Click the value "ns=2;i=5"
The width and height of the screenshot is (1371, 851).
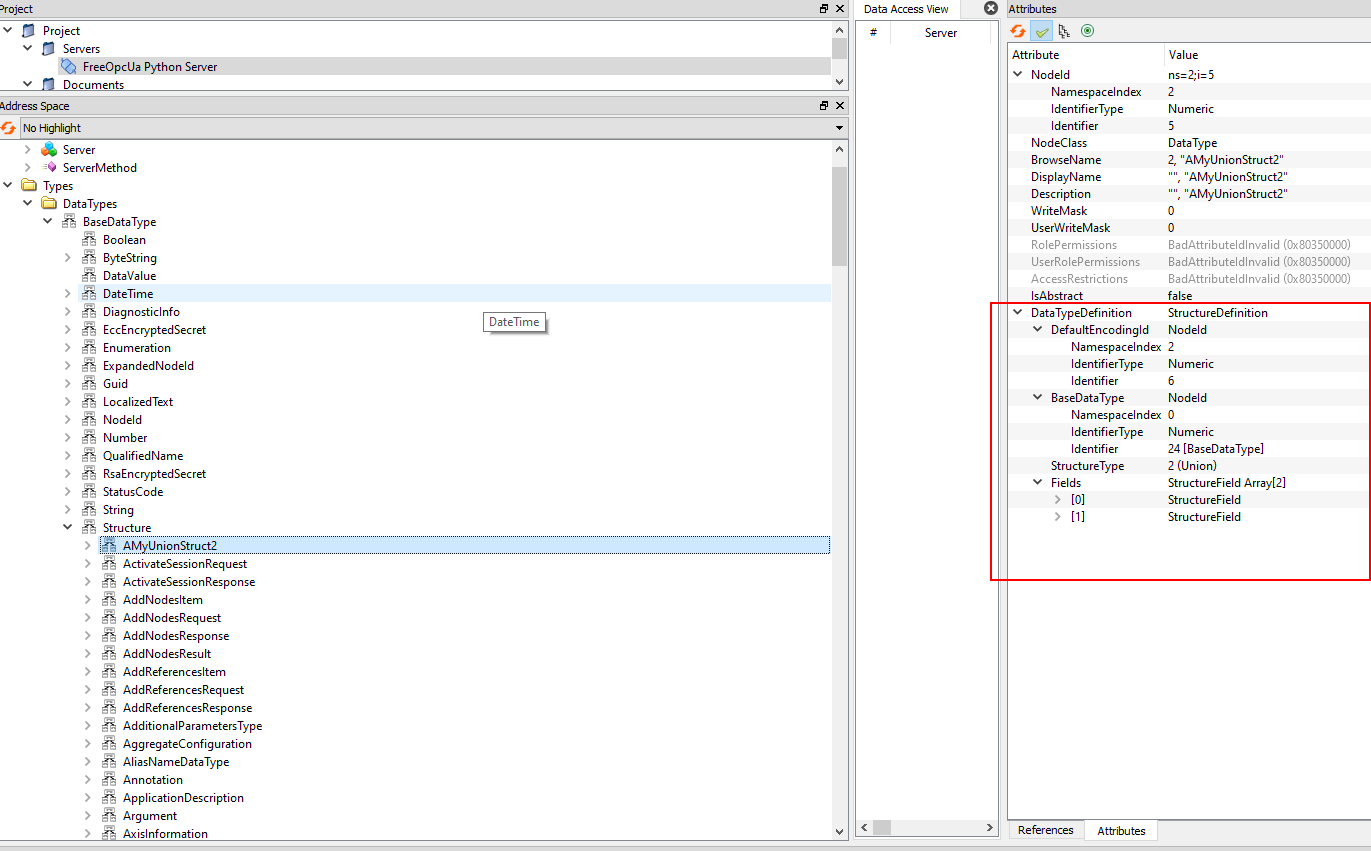click(1191, 75)
